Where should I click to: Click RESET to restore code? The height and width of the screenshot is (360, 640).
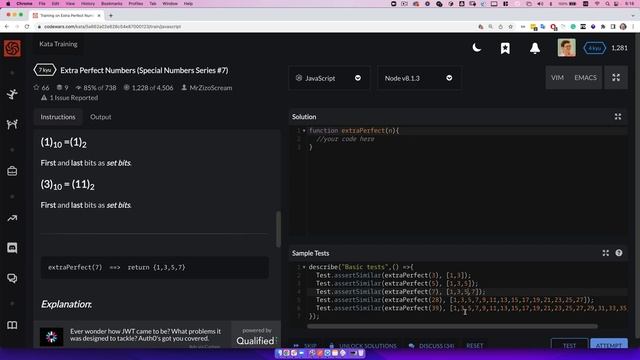tap(475, 346)
